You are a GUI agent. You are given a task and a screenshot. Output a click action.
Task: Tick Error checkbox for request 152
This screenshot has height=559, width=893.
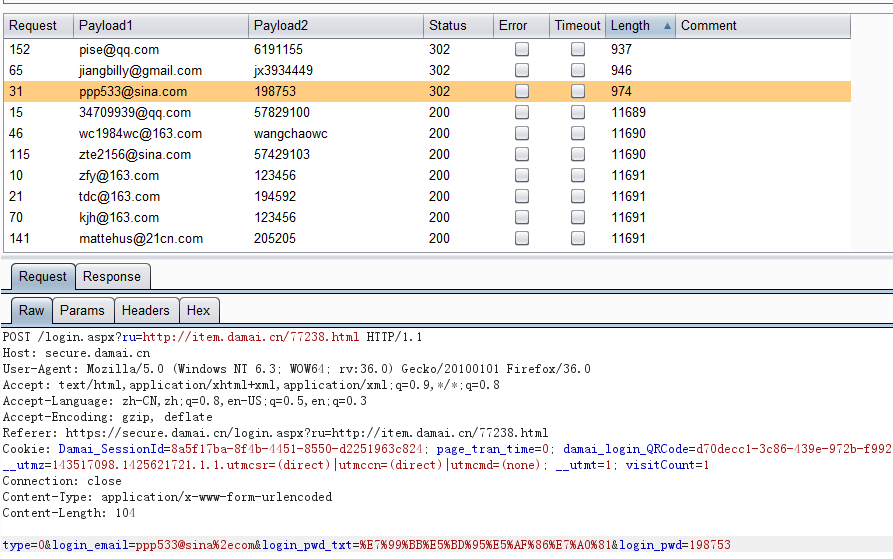[x=522, y=50]
